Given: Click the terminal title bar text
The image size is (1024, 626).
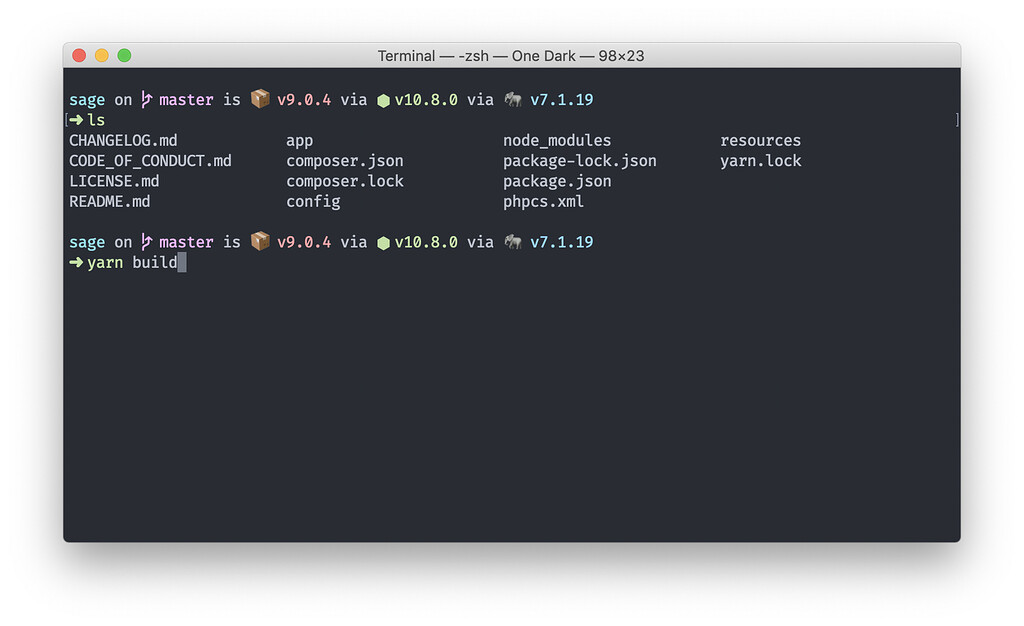Looking at the screenshot, I should click(x=512, y=55).
